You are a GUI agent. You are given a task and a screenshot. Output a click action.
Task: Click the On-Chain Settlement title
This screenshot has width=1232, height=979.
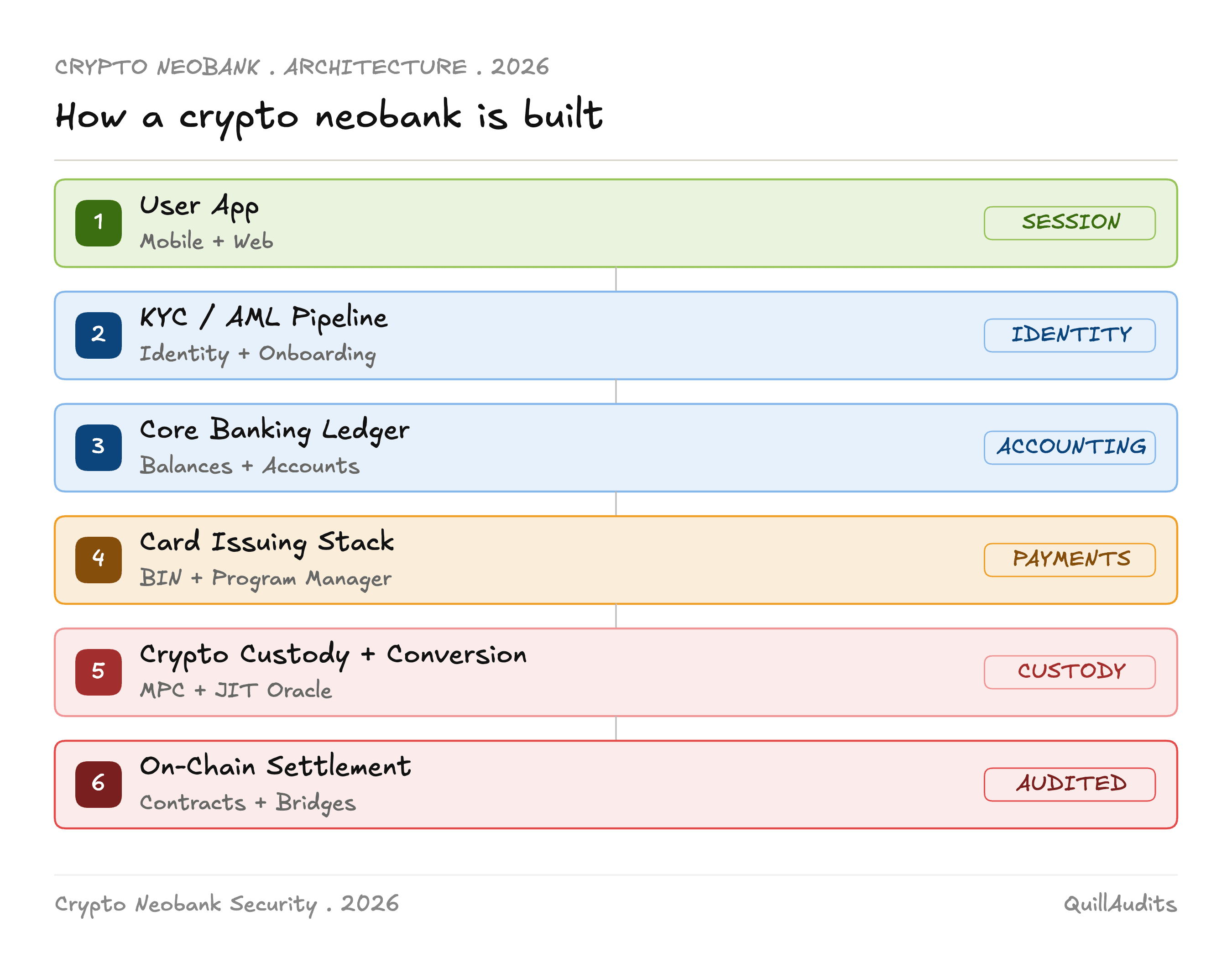[x=276, y=766]
